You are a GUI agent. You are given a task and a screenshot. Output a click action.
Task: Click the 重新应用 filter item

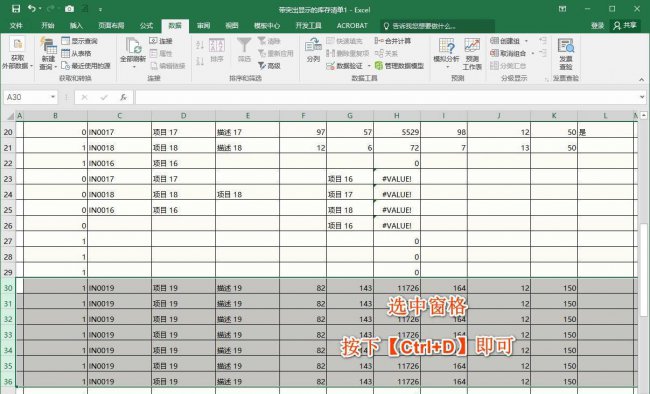point(275,54)
